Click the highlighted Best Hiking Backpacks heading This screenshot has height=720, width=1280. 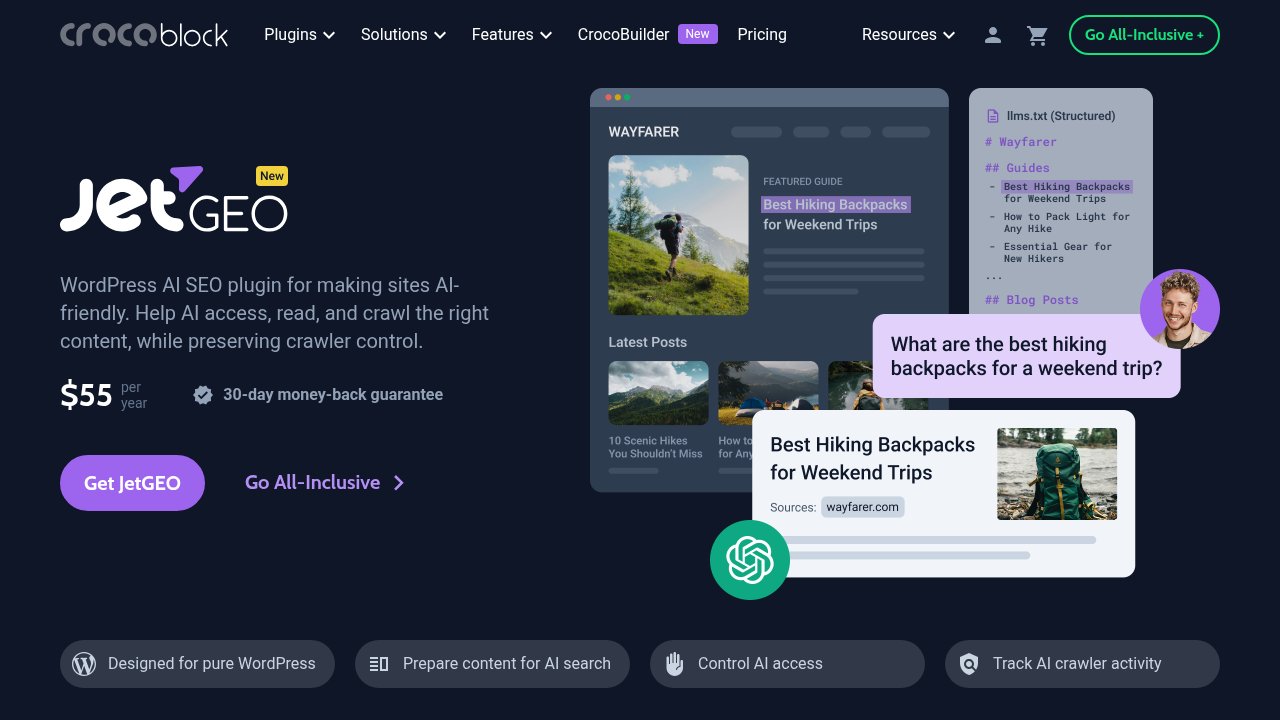coord(836,205)
